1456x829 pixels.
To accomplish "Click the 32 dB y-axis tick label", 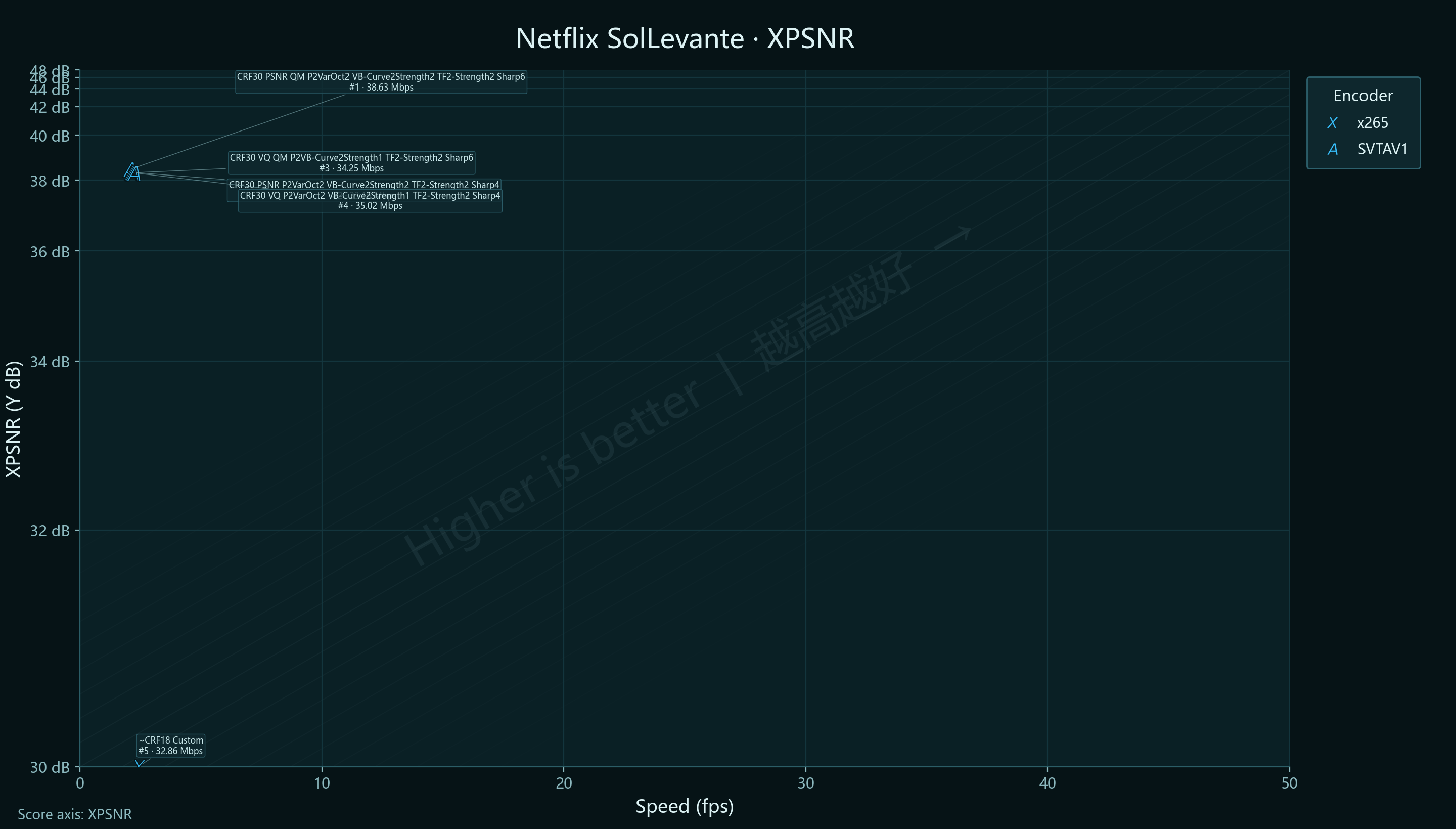I will (x=50, y=531).
